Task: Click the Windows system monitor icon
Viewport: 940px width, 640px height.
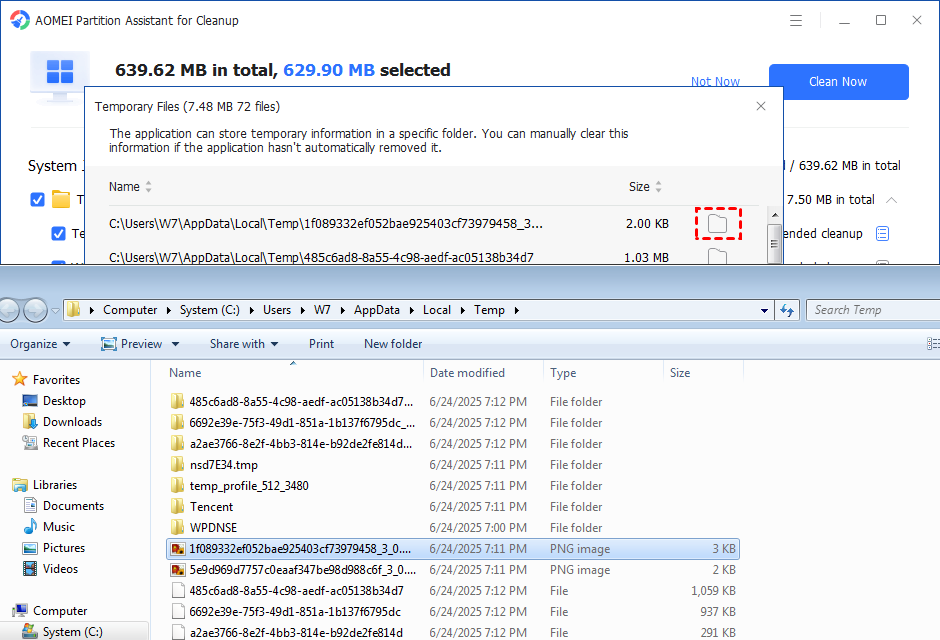Action: 60,76
